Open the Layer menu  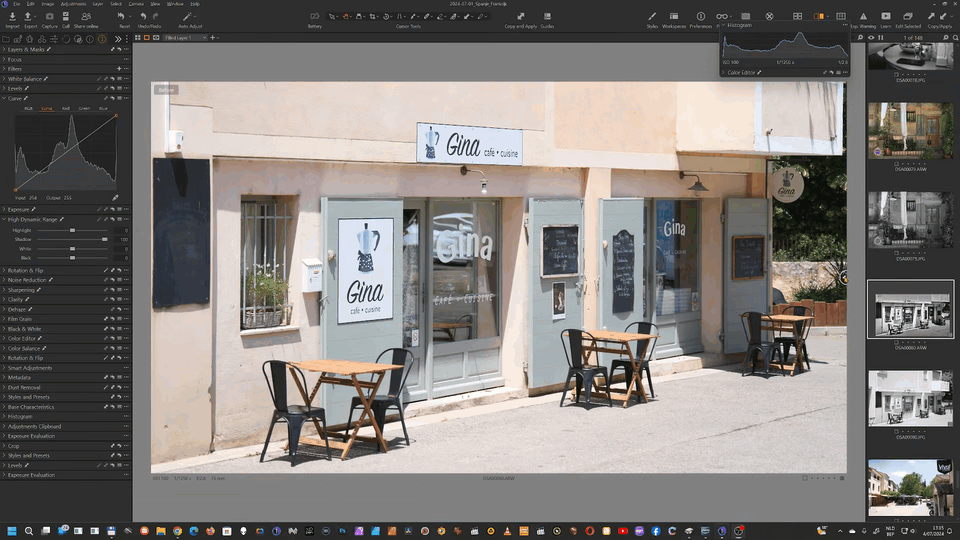[98, 4]
